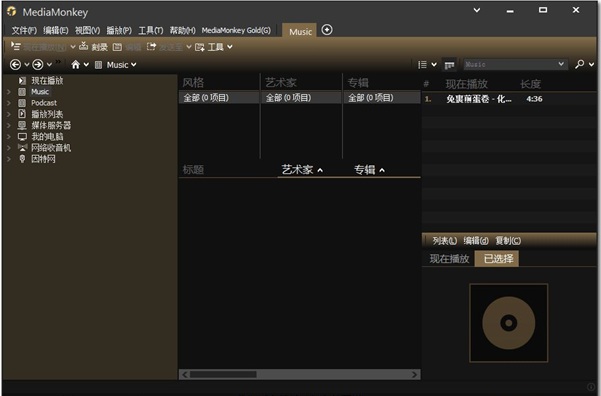The height and width of the screenshot is (396, 601).
Task: Click the edit tag toolbar icon
Action: pyautogui.click(x=117, y=47)
